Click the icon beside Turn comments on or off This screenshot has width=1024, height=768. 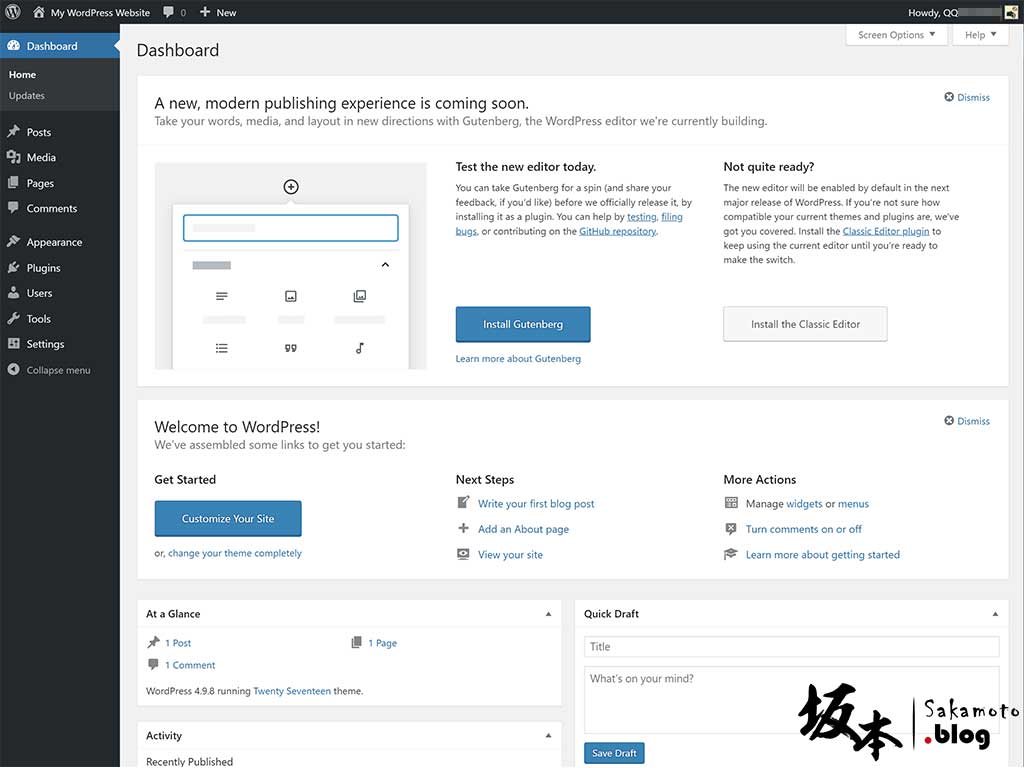pos(731,528)
